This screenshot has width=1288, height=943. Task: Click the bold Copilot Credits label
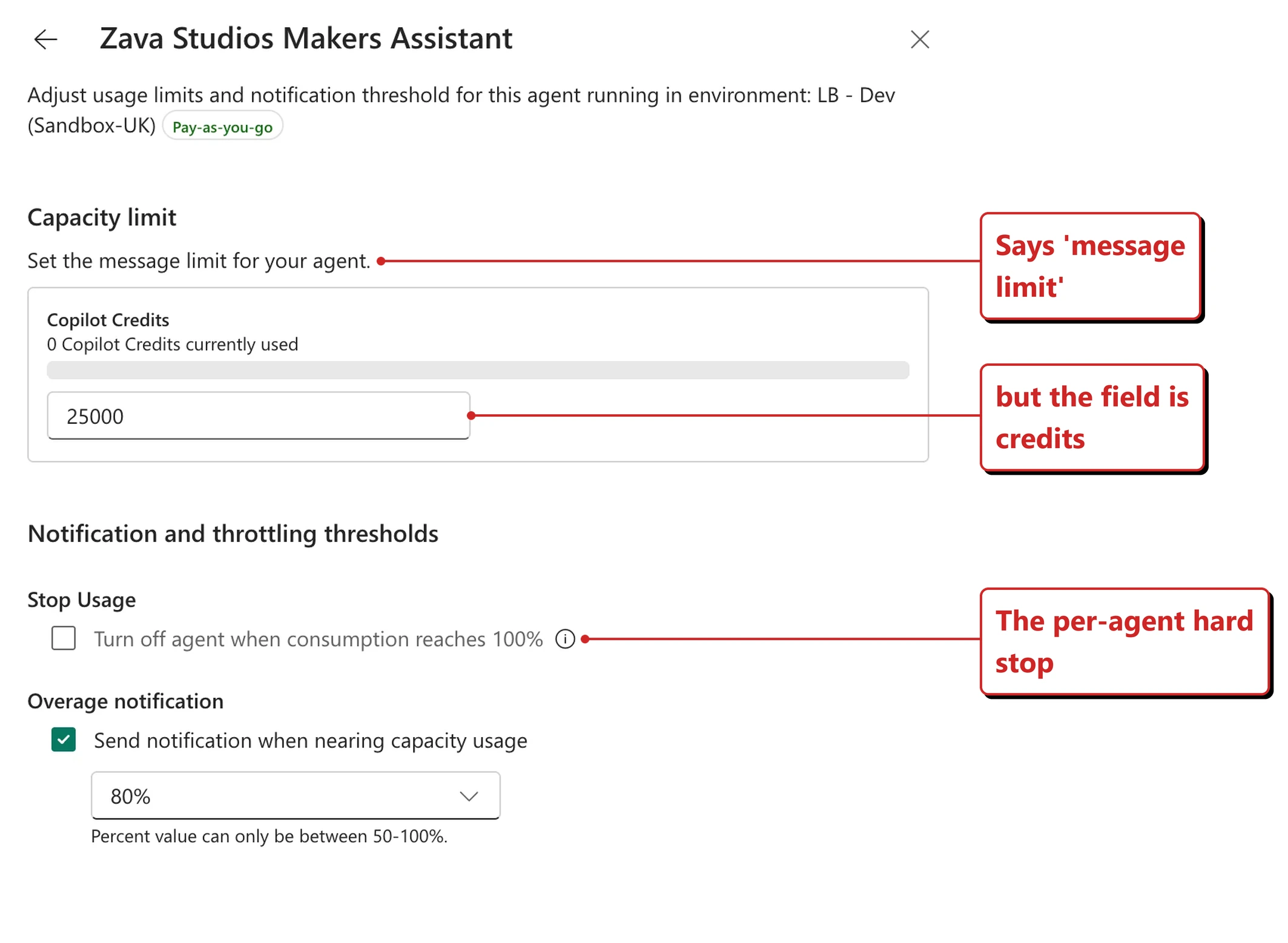108,320
